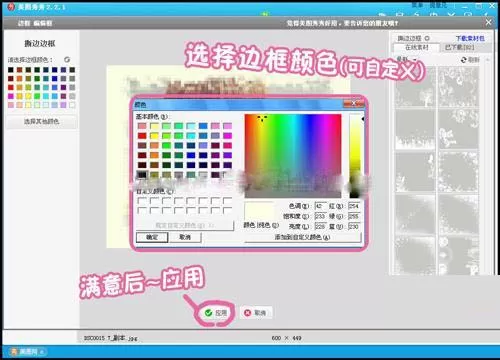The height and width of the screenshot is (360, 500).
Task: Click the 撕边边框 info icon in right panel
Action: 427,38
